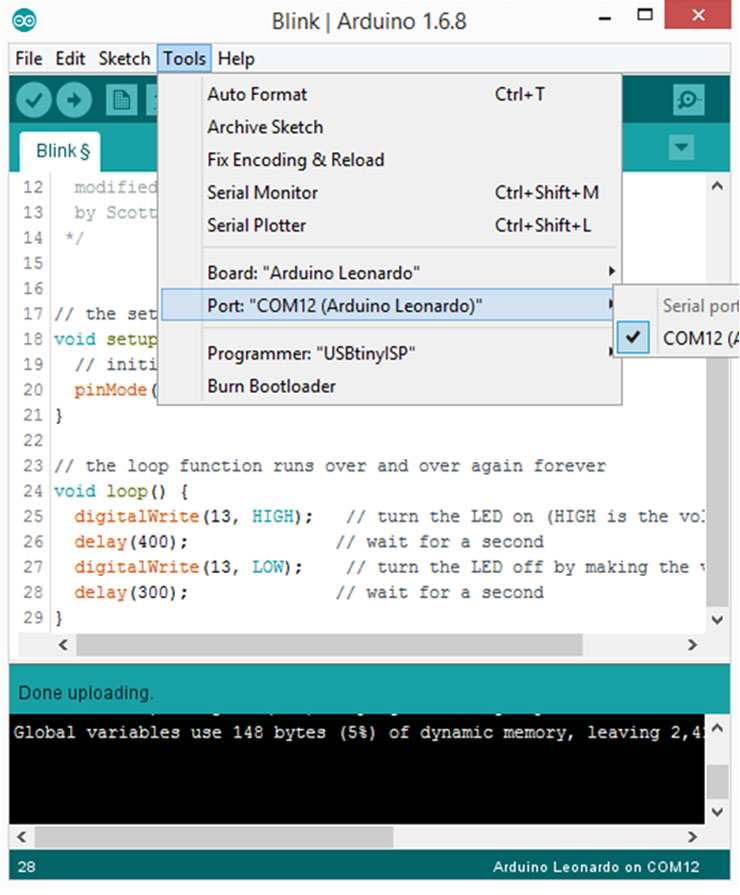Click the "Done uploading." status message
The height and width of the screenshot is (895, 740).
pyautogui.click(x=86, y=693)
